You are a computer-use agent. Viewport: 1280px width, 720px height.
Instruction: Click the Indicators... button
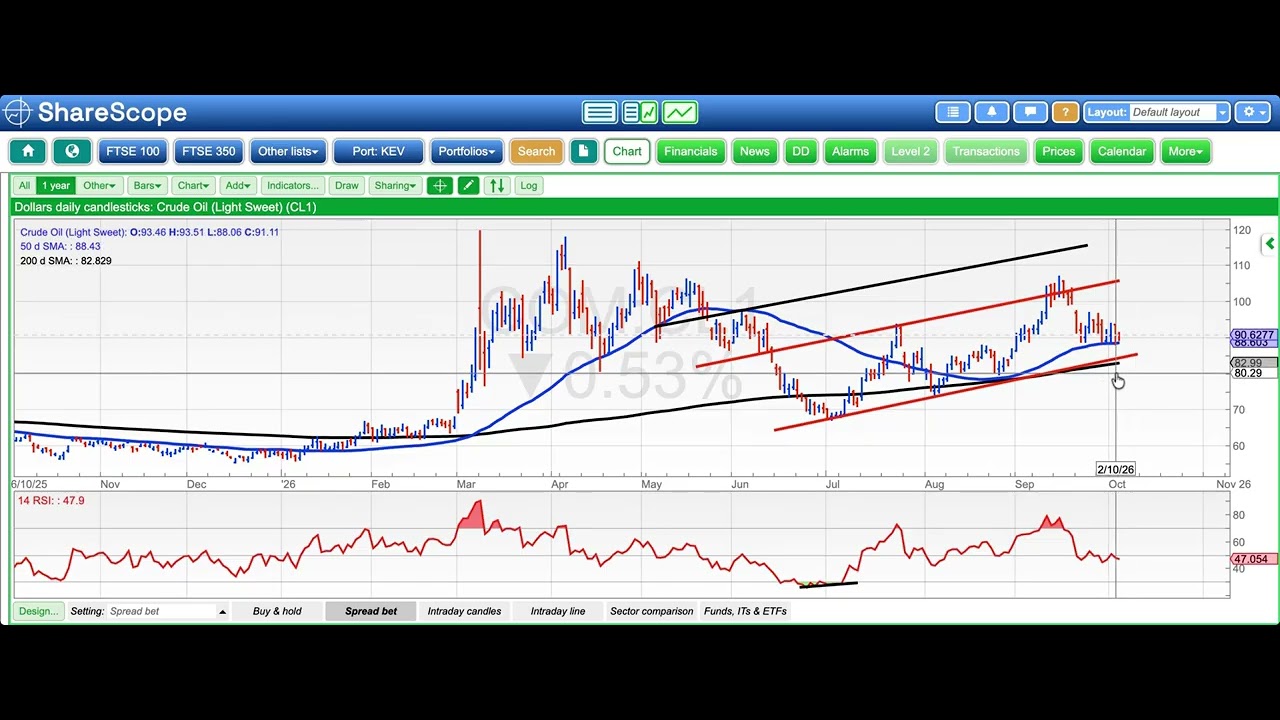[292, 185]
